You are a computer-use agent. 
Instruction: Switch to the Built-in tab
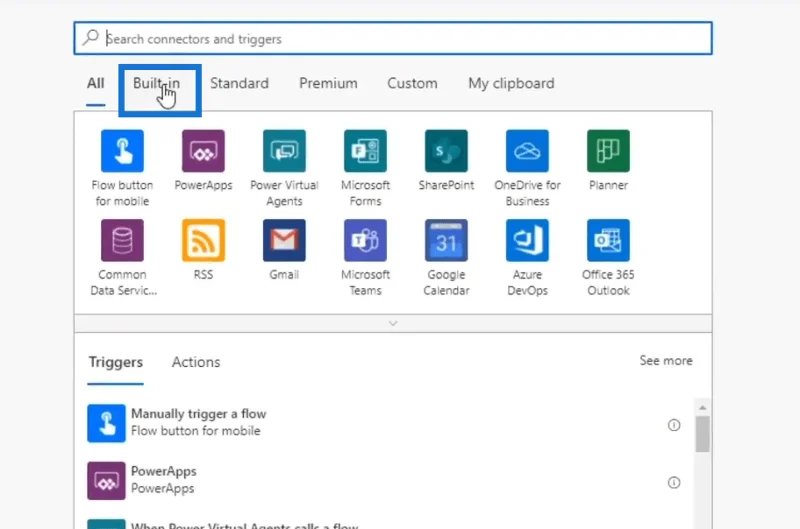[156, 83]
